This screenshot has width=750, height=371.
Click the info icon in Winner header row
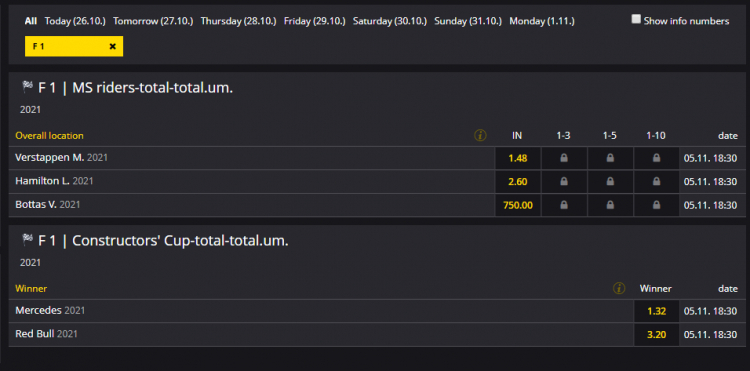coord(619,288)
